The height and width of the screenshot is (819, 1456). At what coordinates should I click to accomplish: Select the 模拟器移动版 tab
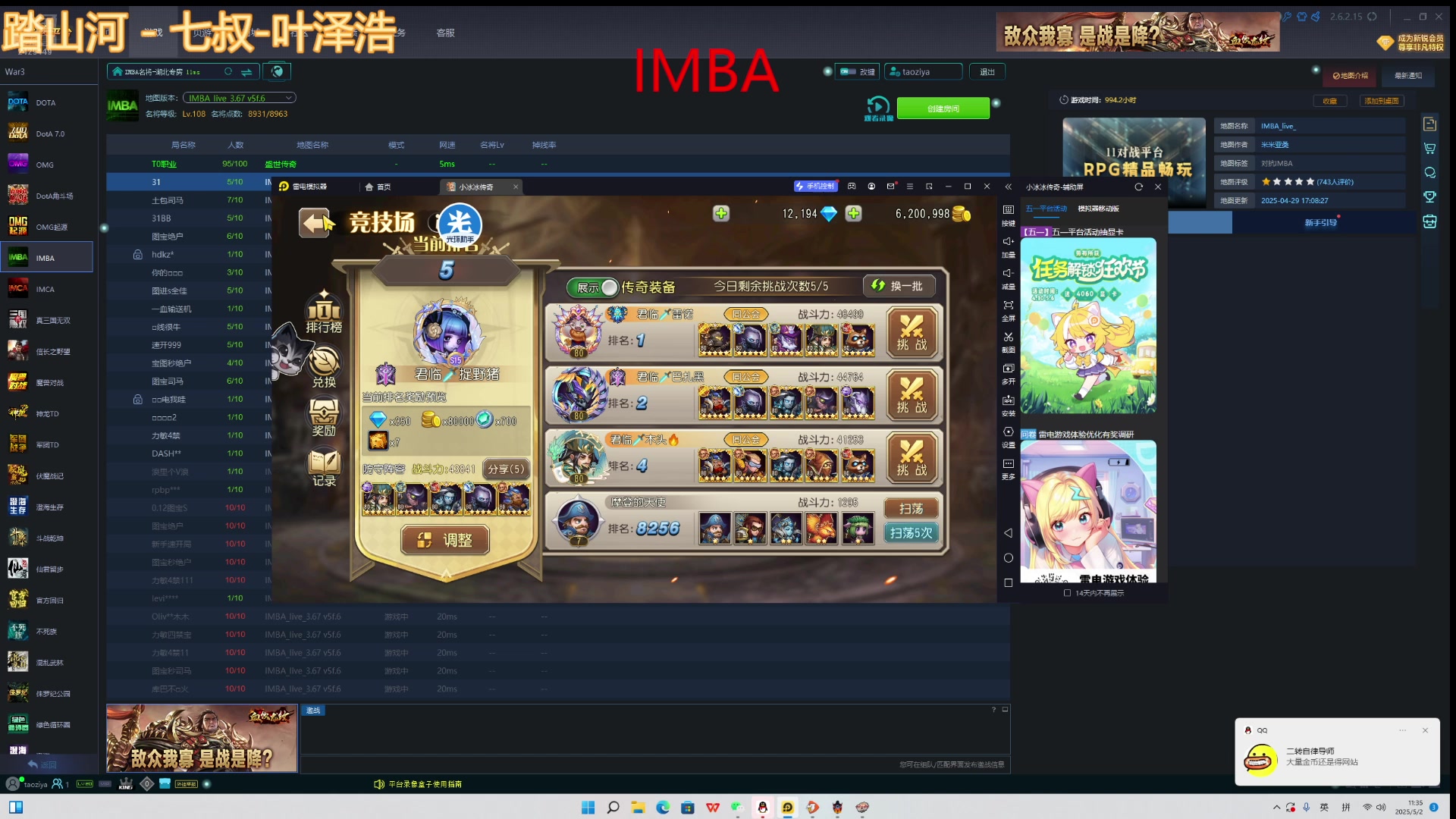[x=1098, y=209]
